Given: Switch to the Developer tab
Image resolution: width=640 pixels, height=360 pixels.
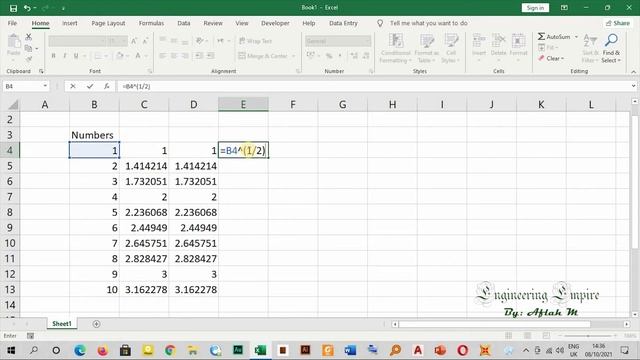Looking at the screenshot, I should point(275,23).
